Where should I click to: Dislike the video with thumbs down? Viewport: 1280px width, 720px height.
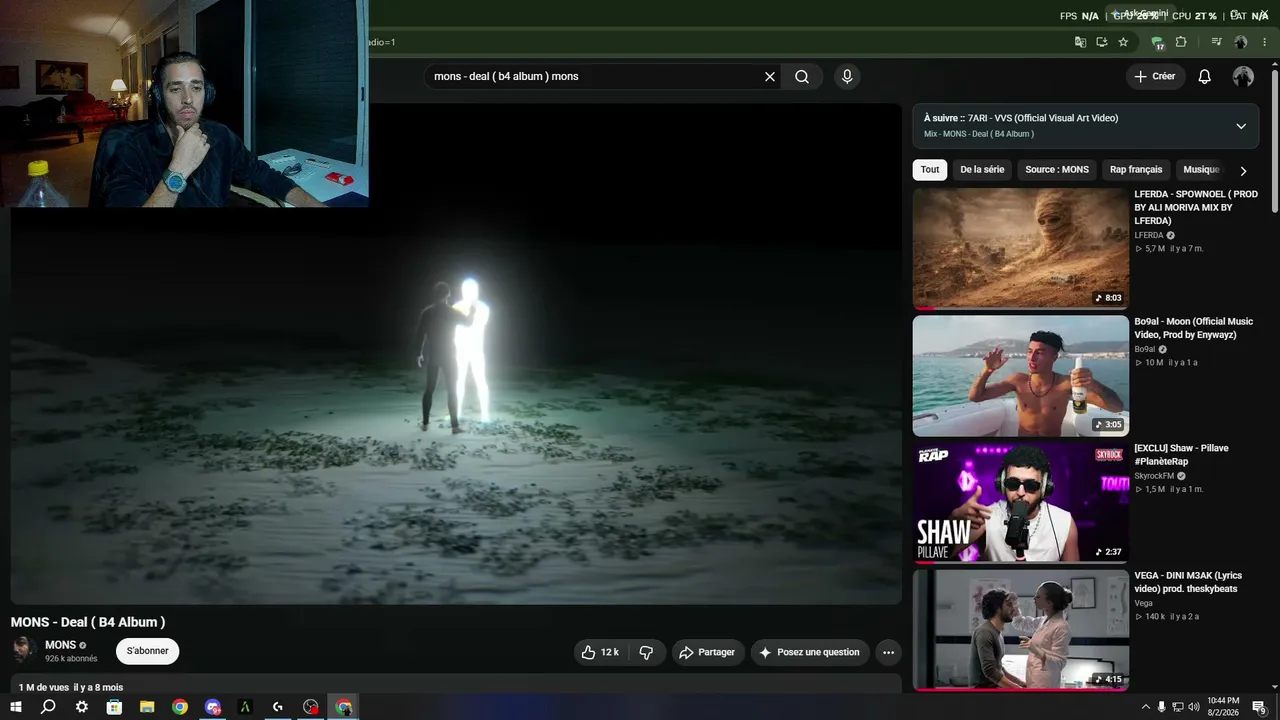coord(646,652)
